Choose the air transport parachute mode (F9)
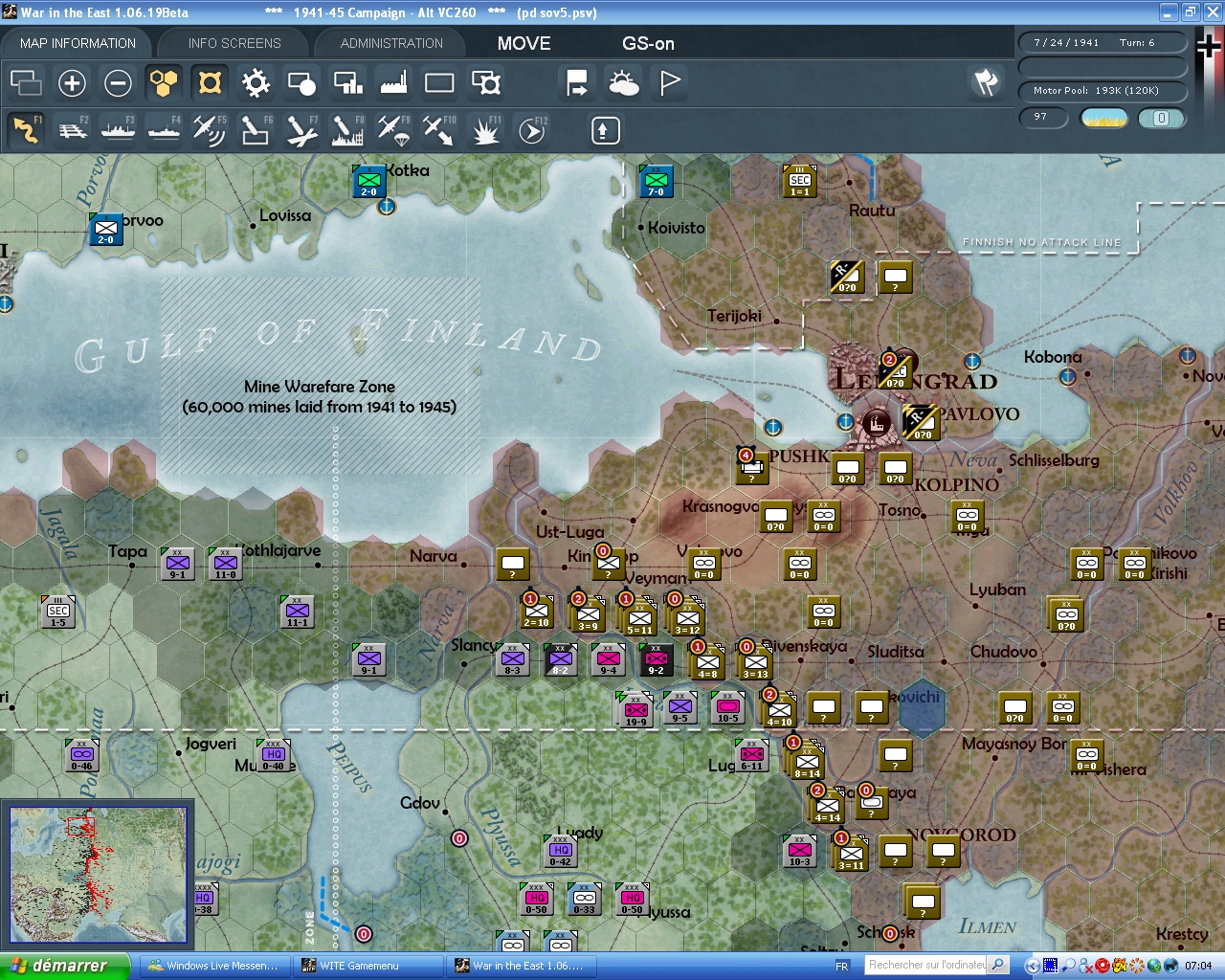Viewport: 1225px width, 980px height. (392, 130)
